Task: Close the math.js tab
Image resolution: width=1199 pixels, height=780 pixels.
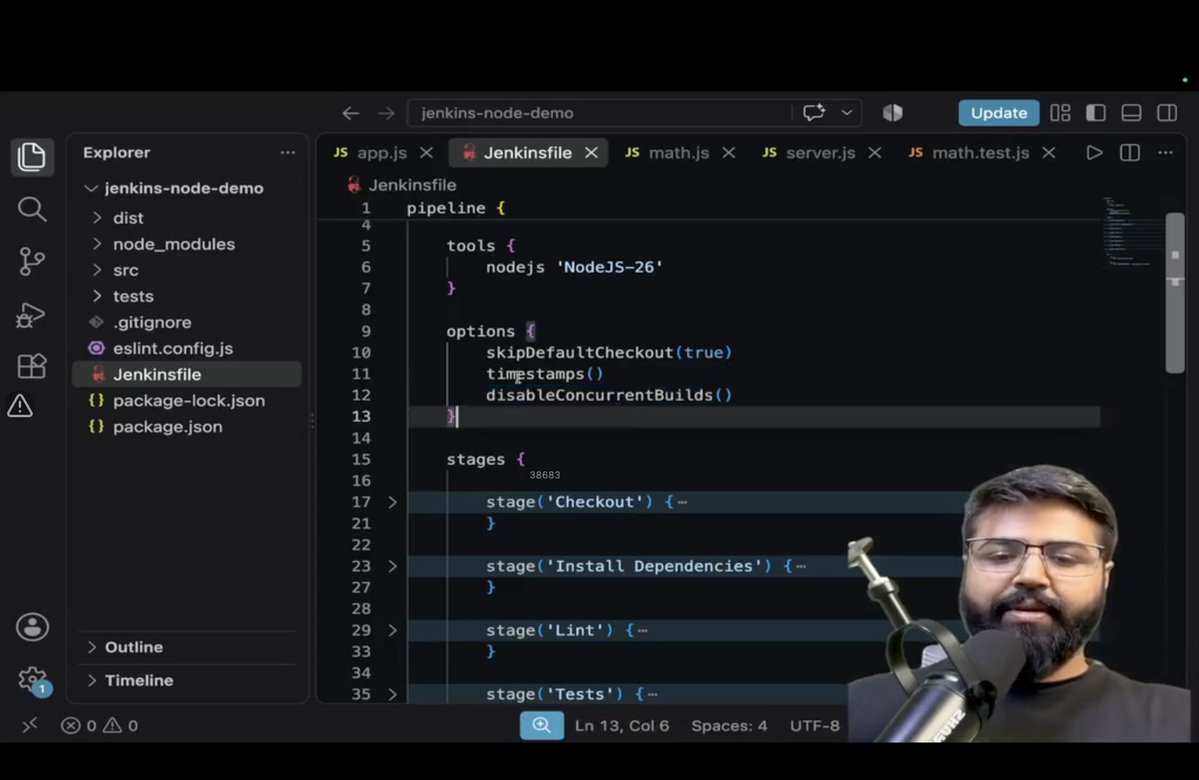Action: pos(729,153)
